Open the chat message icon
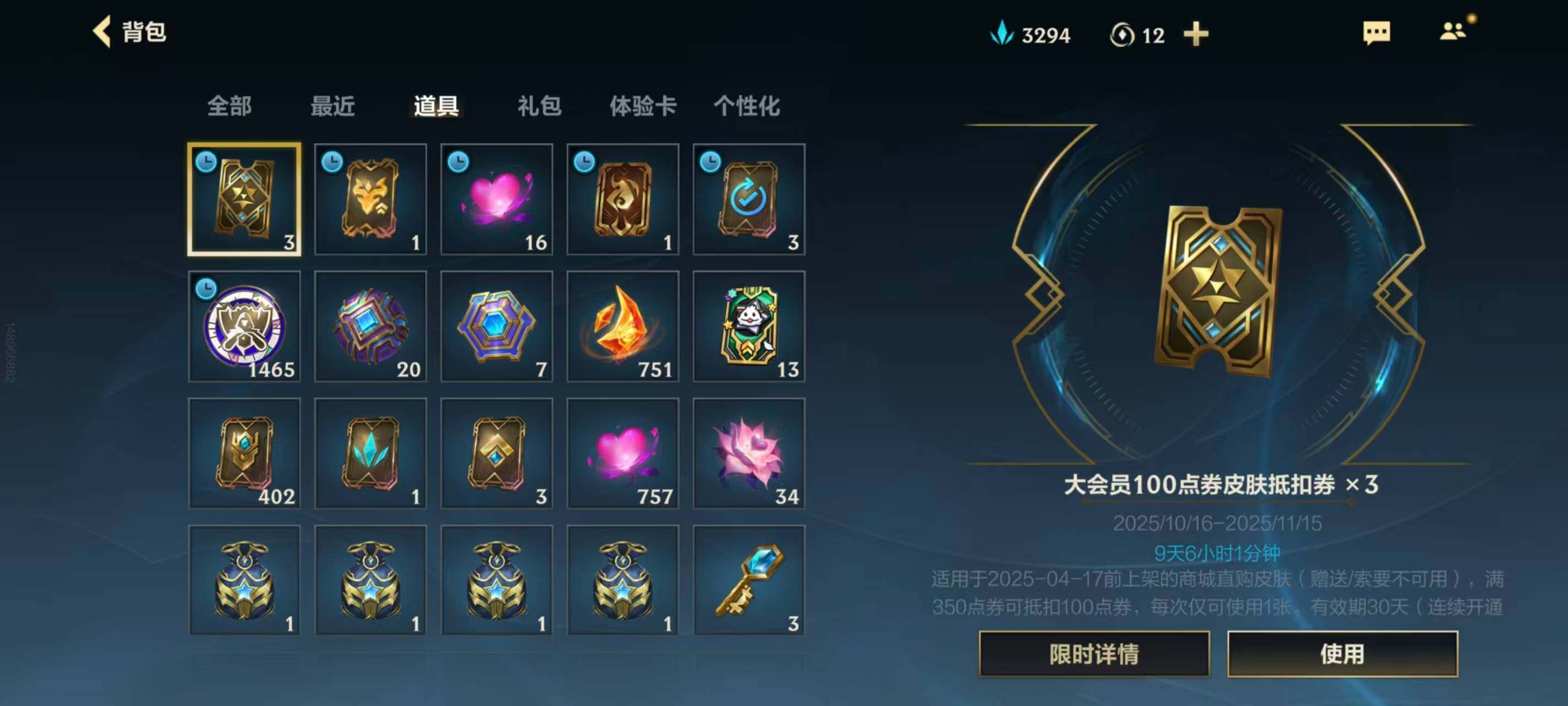The width and height of the screenshot is (1568, 706). (1376, 33)
